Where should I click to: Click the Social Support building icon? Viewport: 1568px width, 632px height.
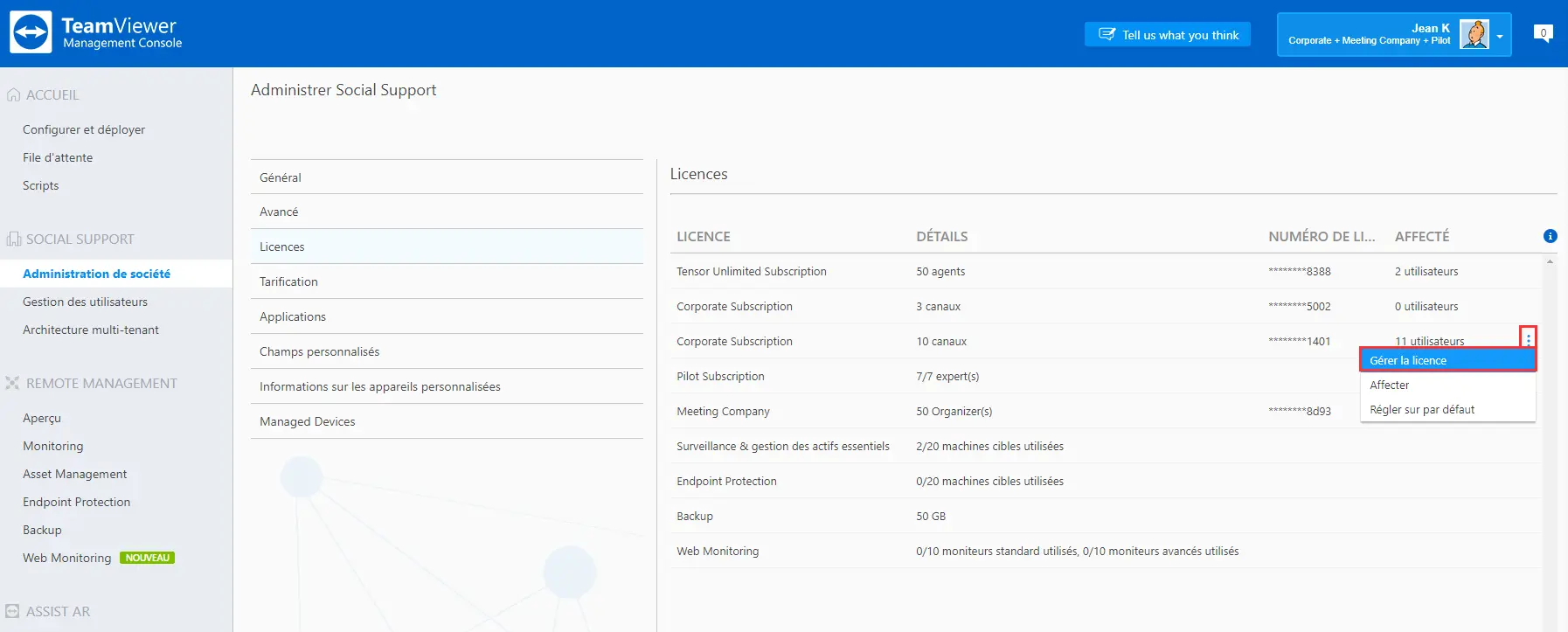click(13, 239)
